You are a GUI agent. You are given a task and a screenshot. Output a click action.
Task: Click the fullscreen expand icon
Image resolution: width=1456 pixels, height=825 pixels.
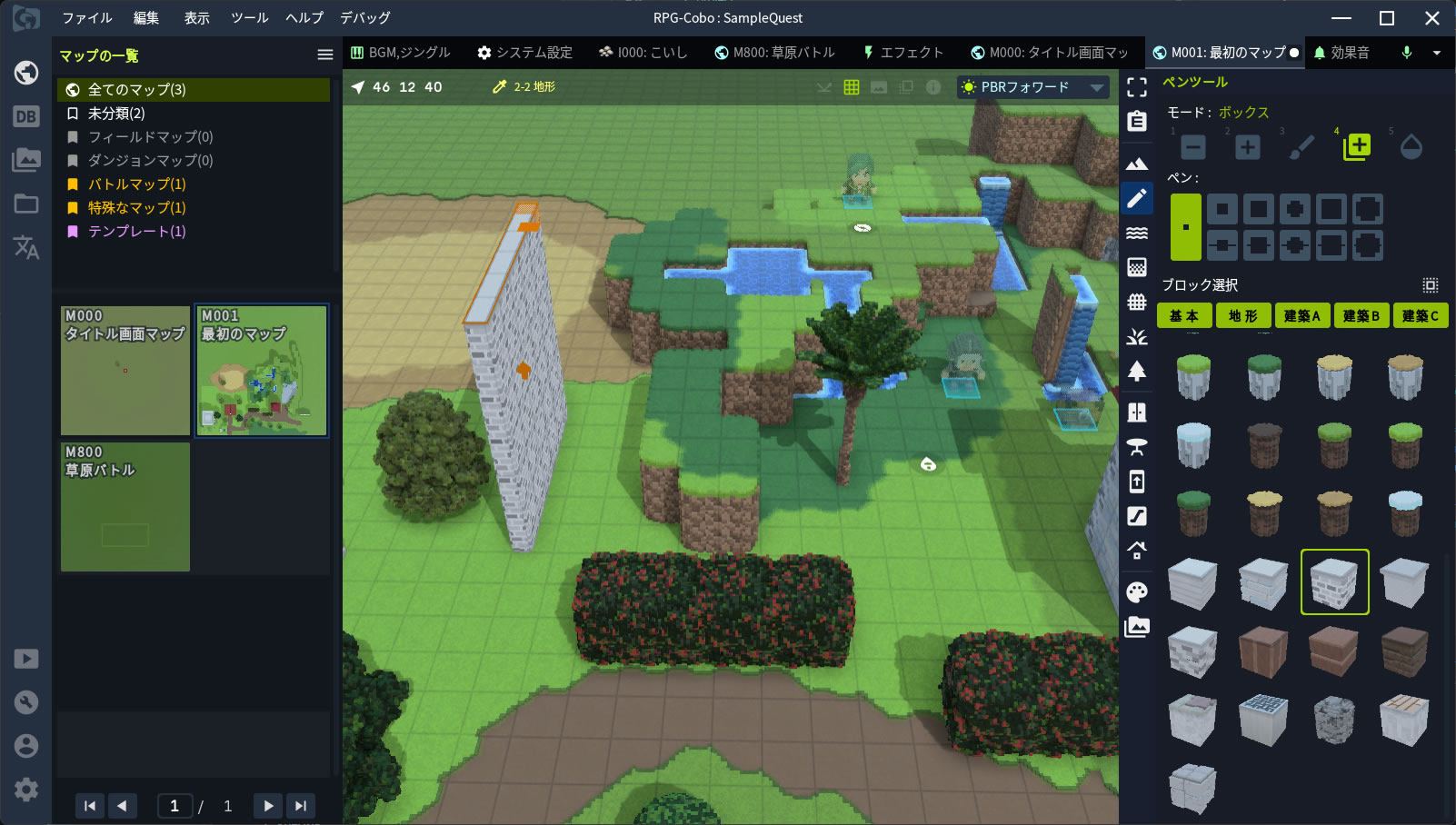[x=1137, y=87]
